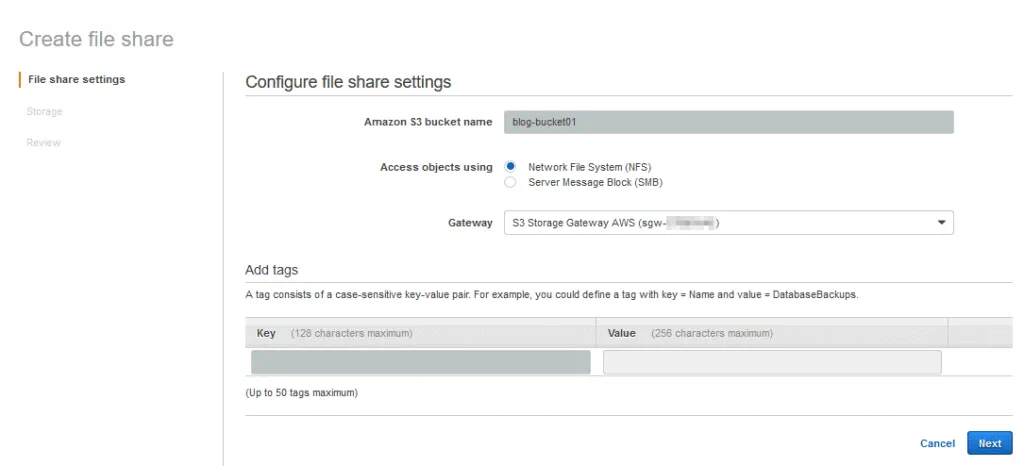Click the Access objects using label
Image resolution: width=1024 pixels, height=466 pixels.
pos(436,167)
